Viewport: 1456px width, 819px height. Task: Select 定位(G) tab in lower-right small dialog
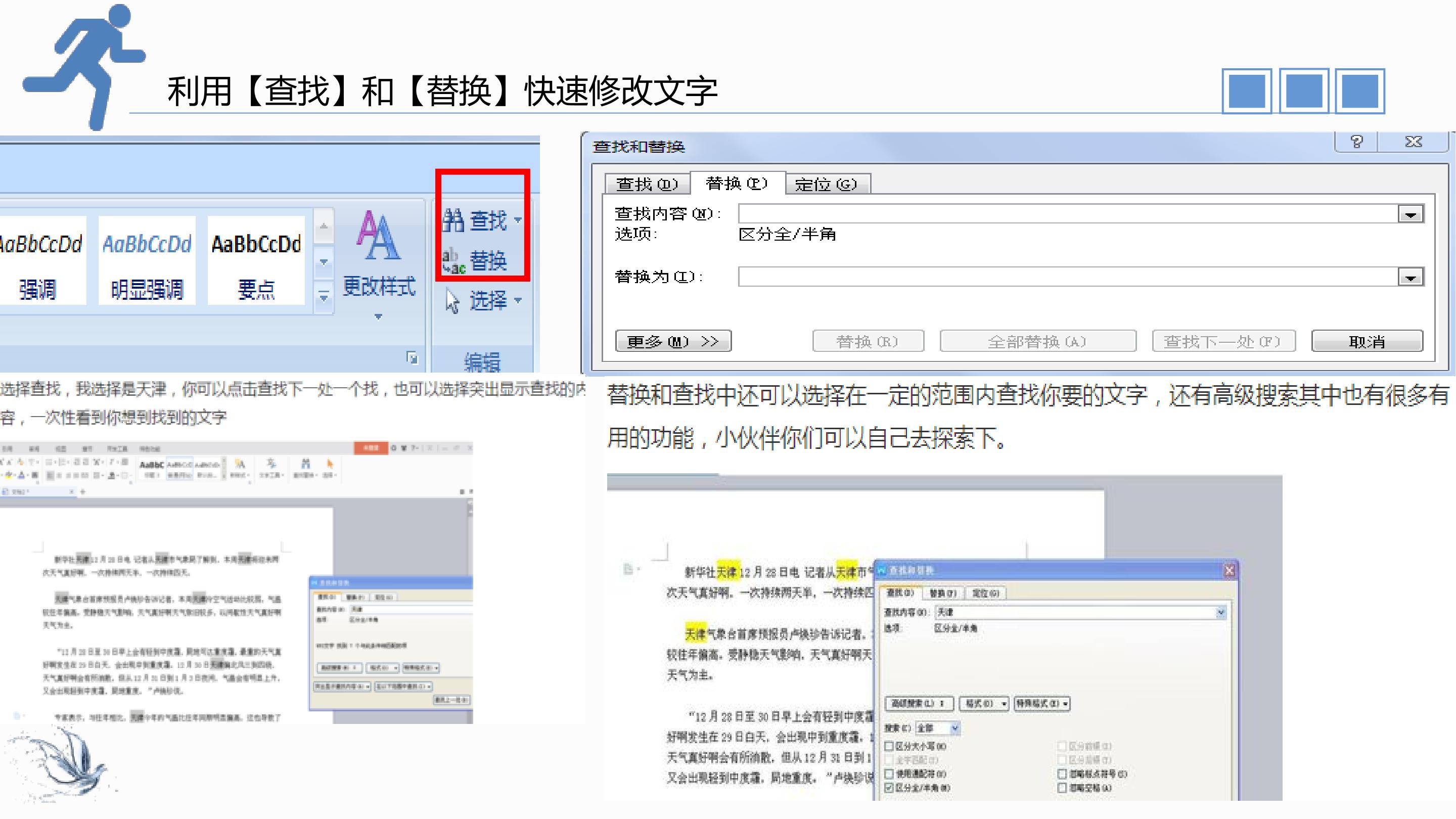pyautogui.click(x=986, y=594)
